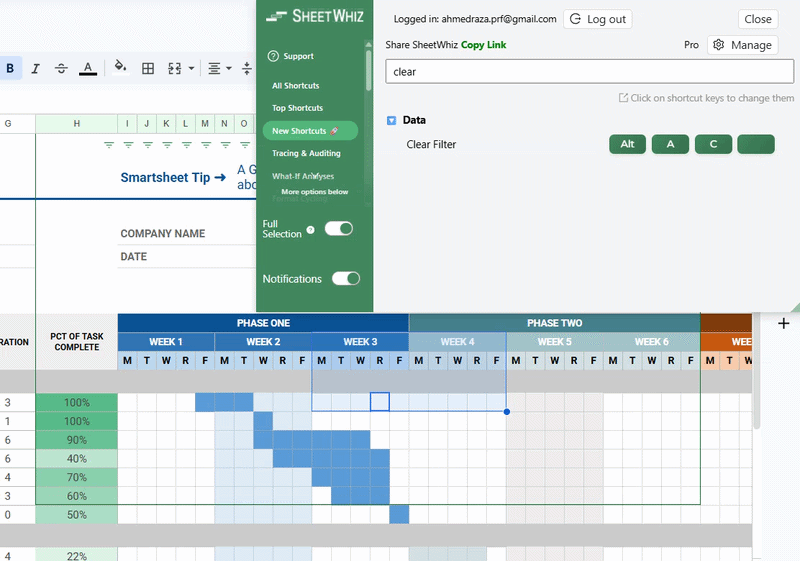Click the horizontal align icon

pos(214,68)
